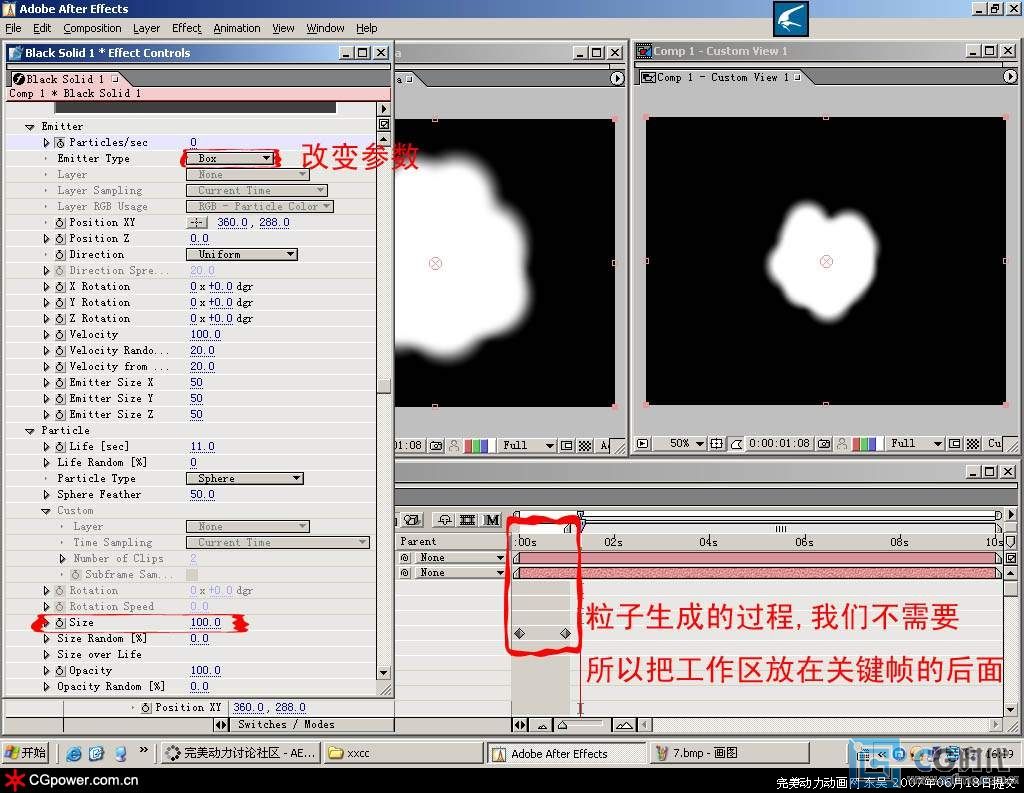Open the Full resolution dropdown in Custom View

coord(916,444)
